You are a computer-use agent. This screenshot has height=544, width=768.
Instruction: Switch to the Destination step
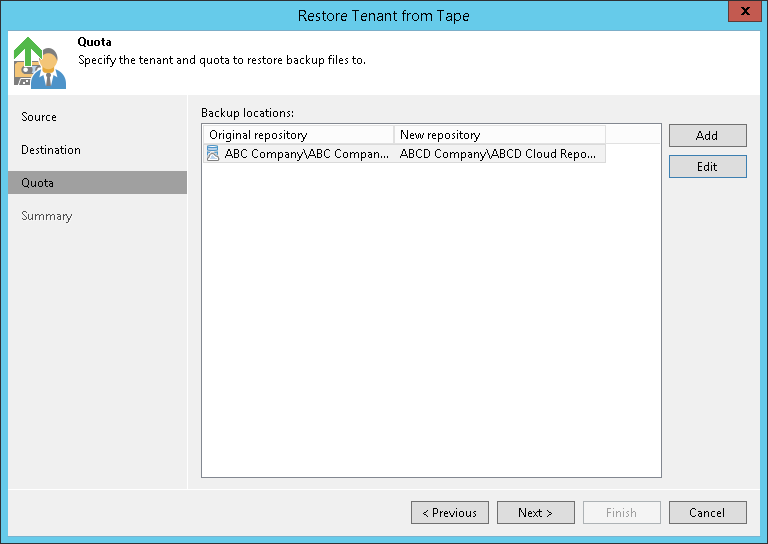pos(51,150)
